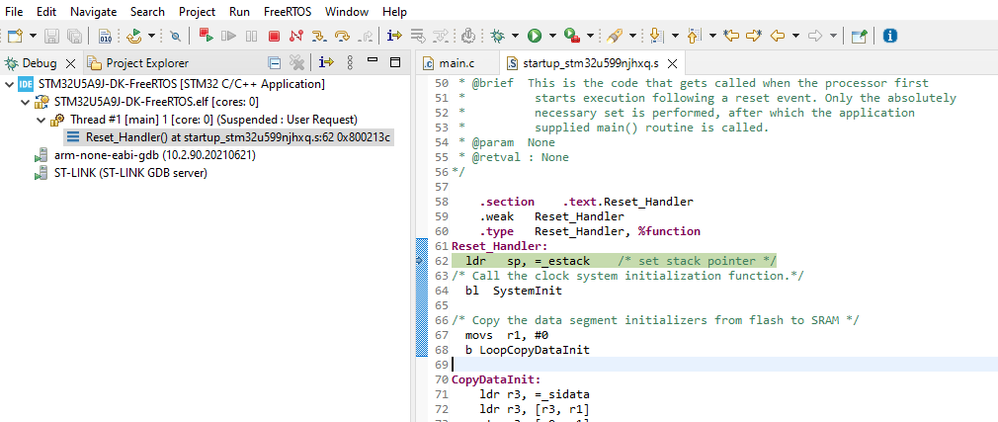Click the Save icon in toolbar
This screenshot has height=422, width=998.
pos(52,36)
